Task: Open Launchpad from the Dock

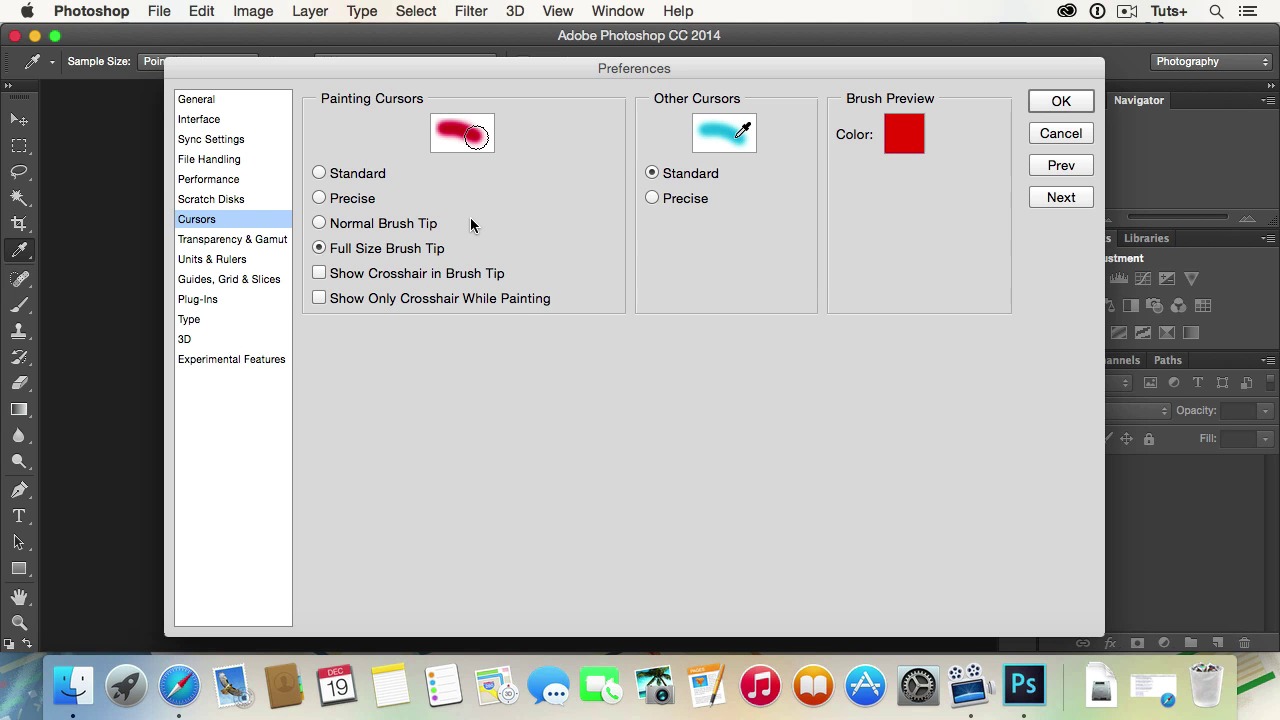Action: pos(126,686)
